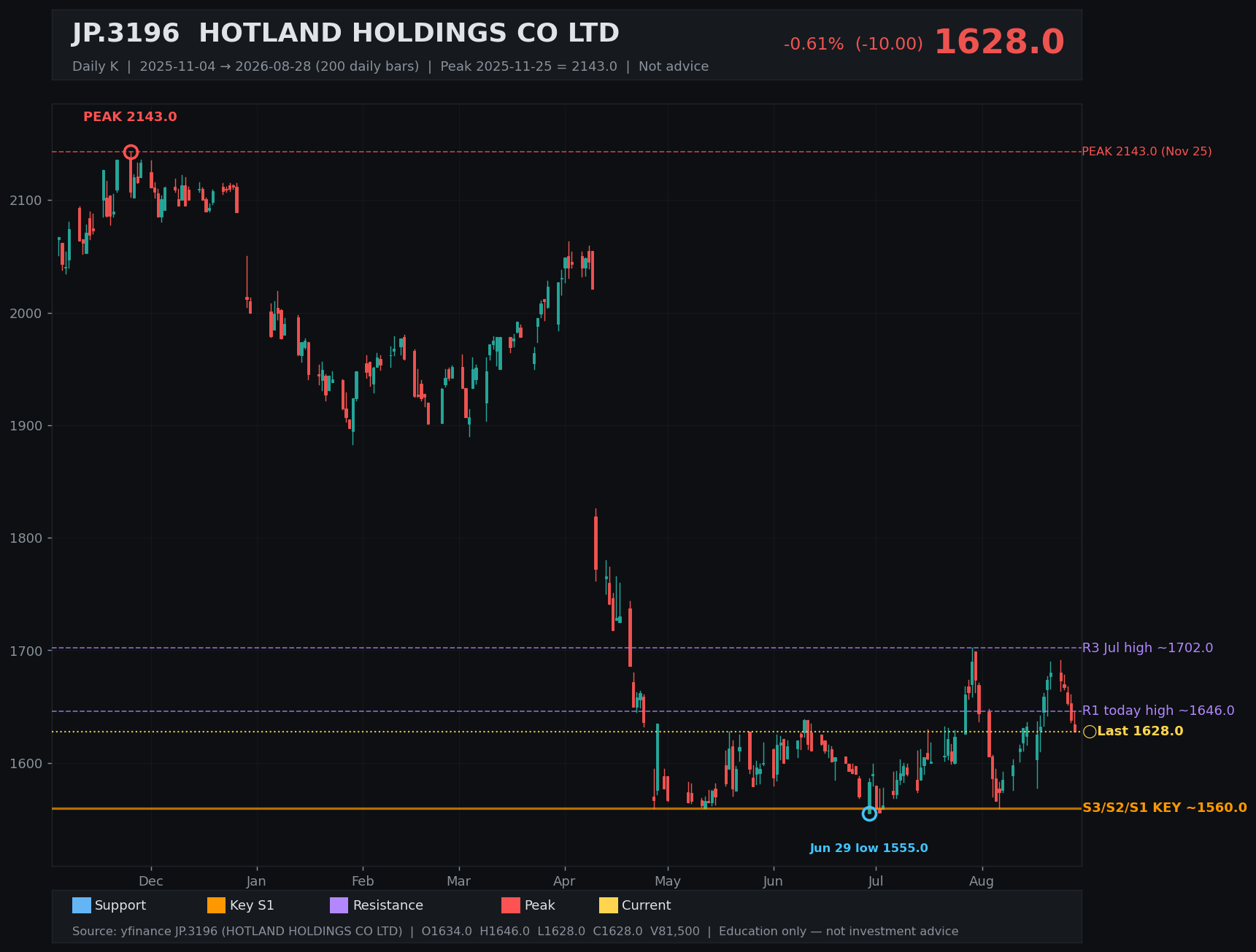
Task: Click the footer text "Source: yfinance JP.3196 (HOTLAND HOLDINGS CO LTD)"
Action: [237, 932]
